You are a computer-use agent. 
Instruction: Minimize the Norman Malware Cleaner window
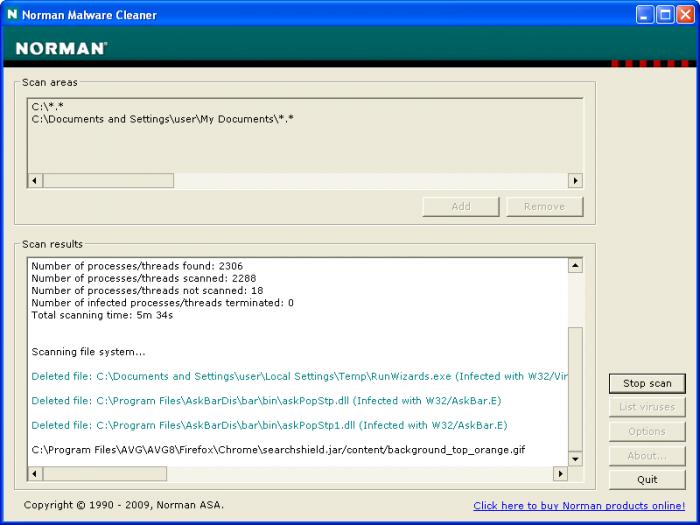(645, 15)
